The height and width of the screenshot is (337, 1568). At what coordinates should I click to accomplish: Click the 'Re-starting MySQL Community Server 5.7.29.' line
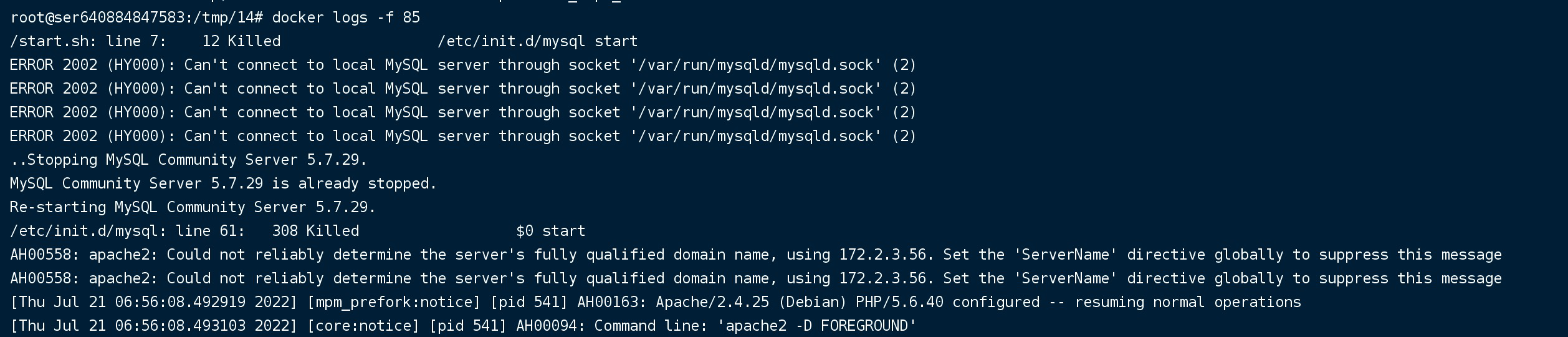[x=193, y=207]
